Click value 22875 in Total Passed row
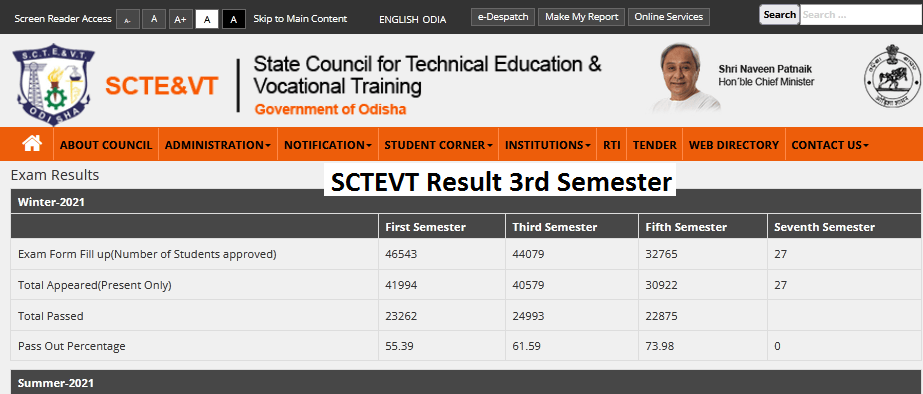Screen dimensions: 923x394 pos(661,316)
